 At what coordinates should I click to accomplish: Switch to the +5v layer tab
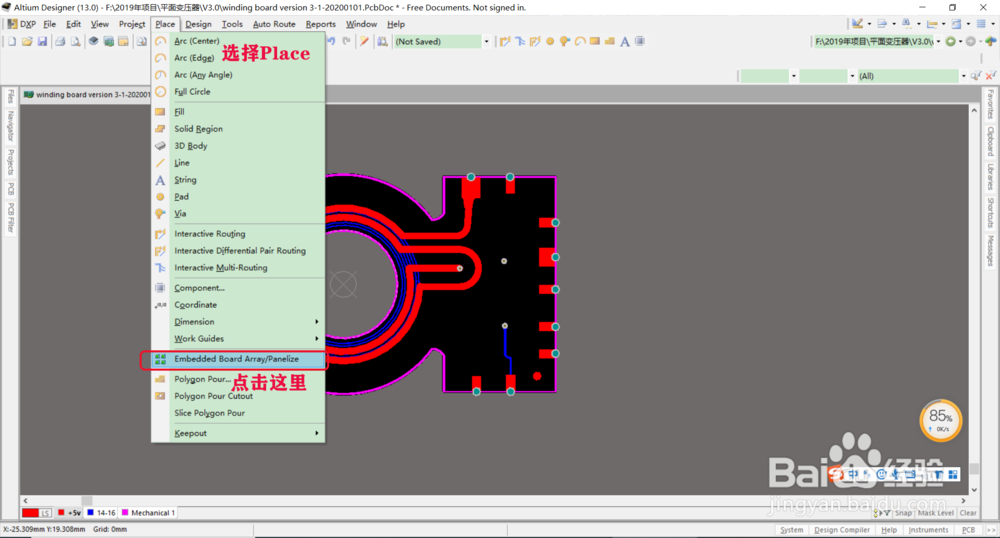(70, 513)
